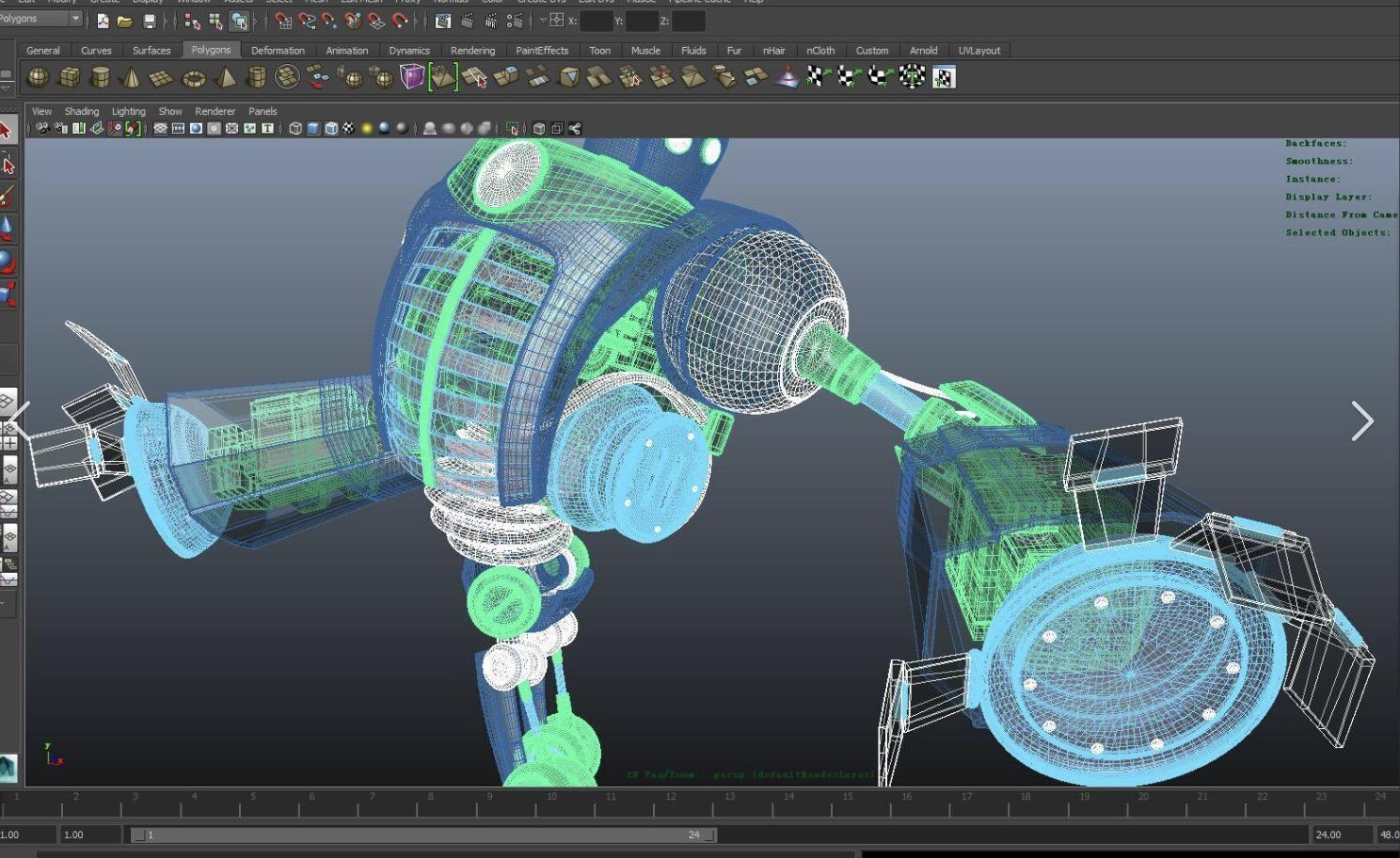Viewport: 1400px width, 858px height.
Task: Click the viewport Renderer menu label
Action: (x=215, y=111)
